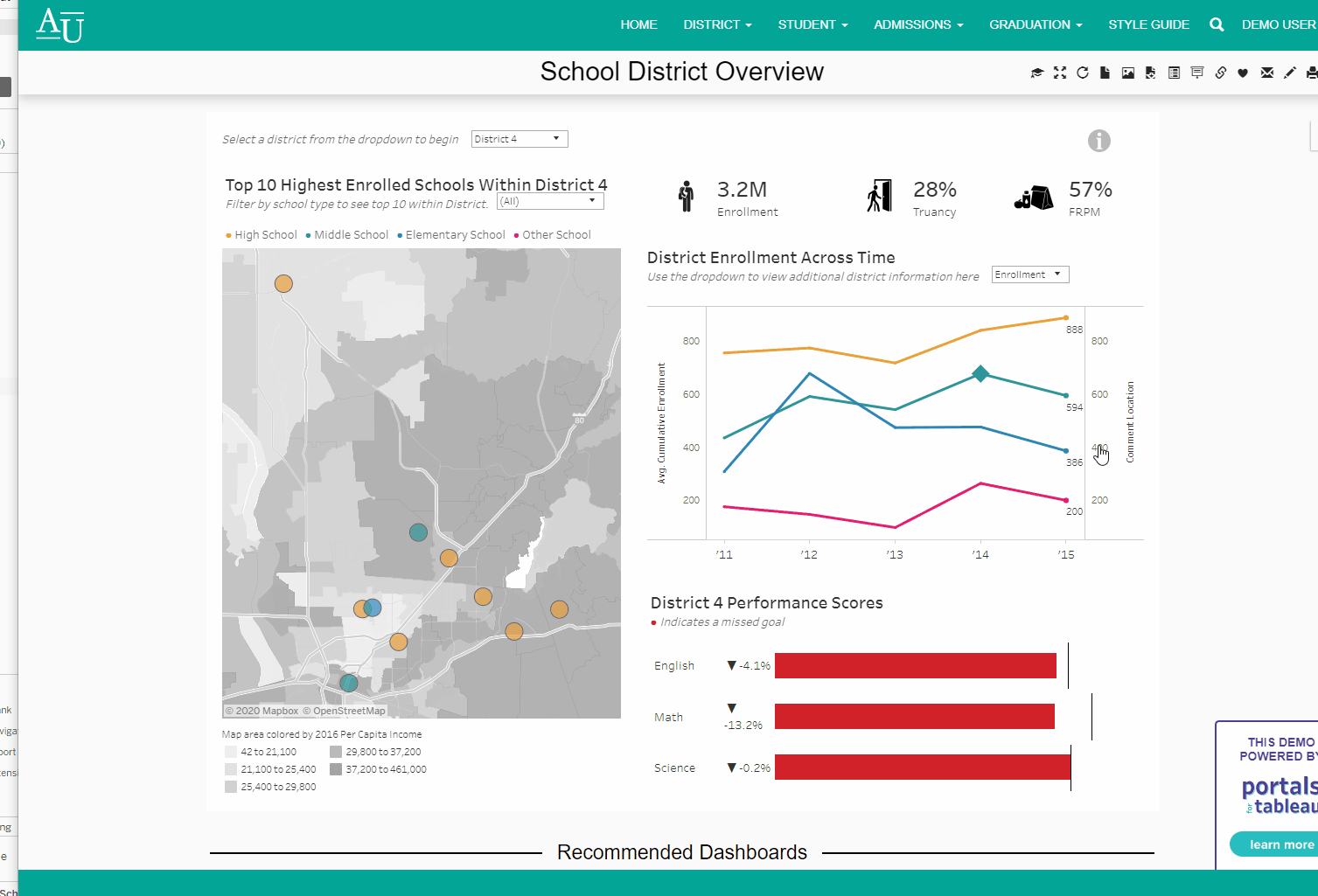Viewport: 1318px width, 896px height.
Task: Click the red English performance bar
Action: pos(915,666)
